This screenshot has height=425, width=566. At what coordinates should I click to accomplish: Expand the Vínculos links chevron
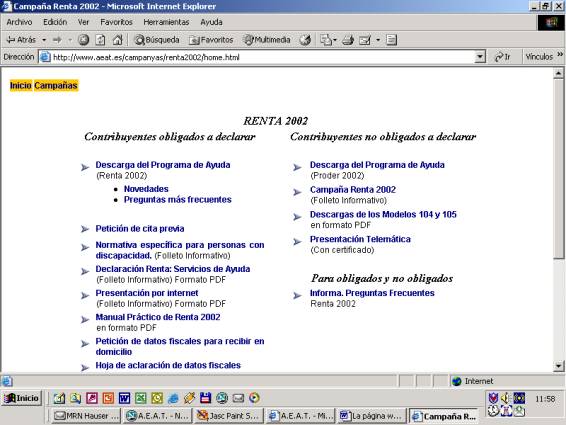(560, 55)
